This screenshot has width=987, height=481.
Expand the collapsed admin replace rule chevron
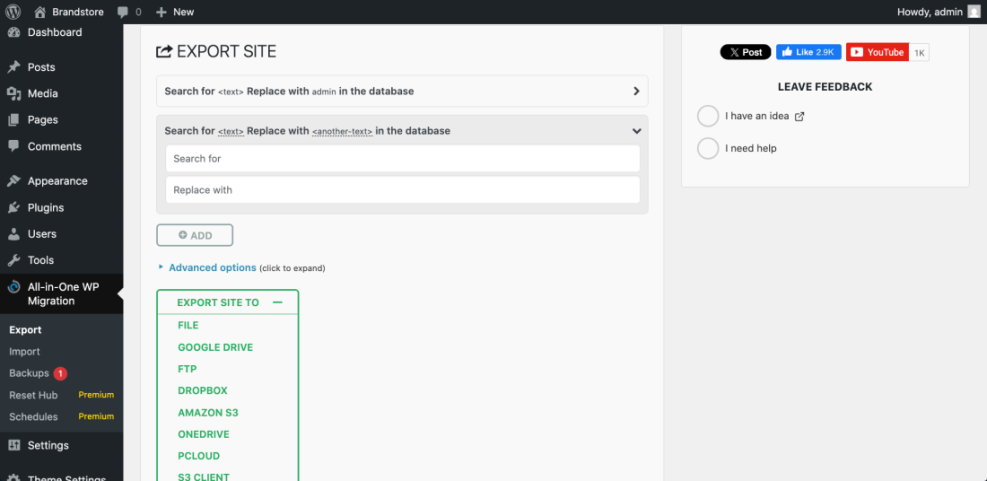tap(636, 91)
